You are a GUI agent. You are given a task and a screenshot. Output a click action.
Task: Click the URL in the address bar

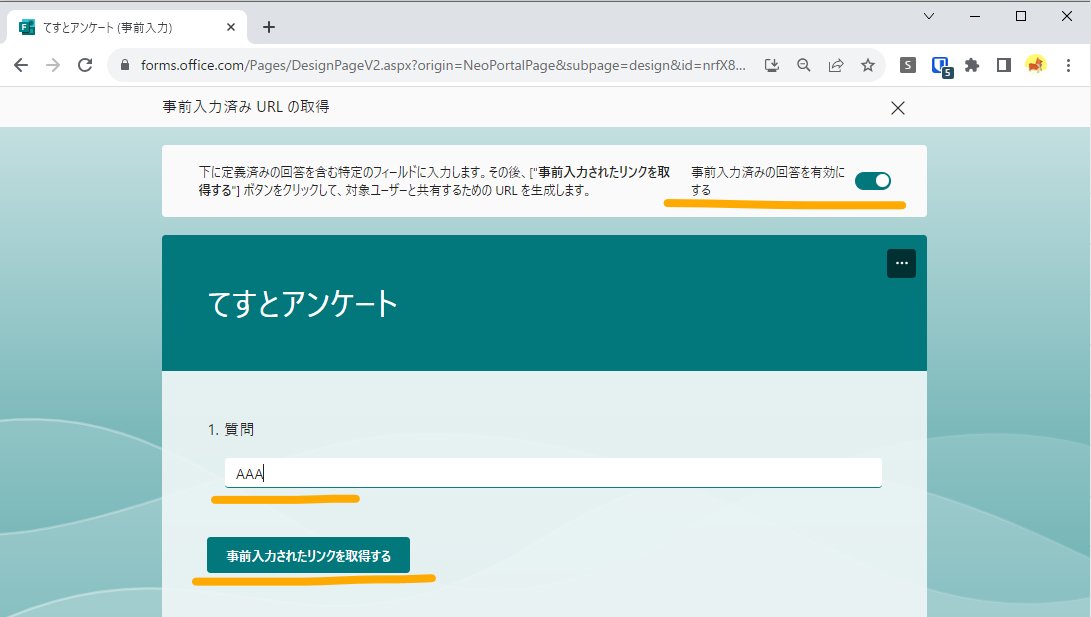point(443,65)
